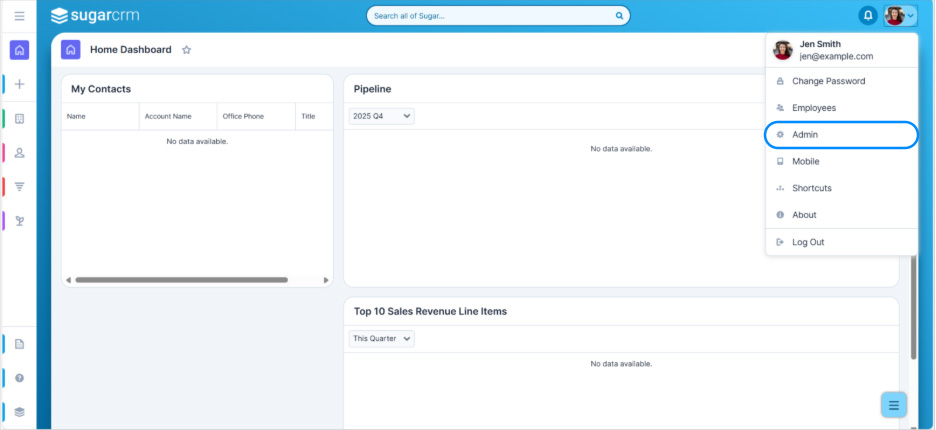Open the stacked layers icon in sidebar

tap(19, 411)
